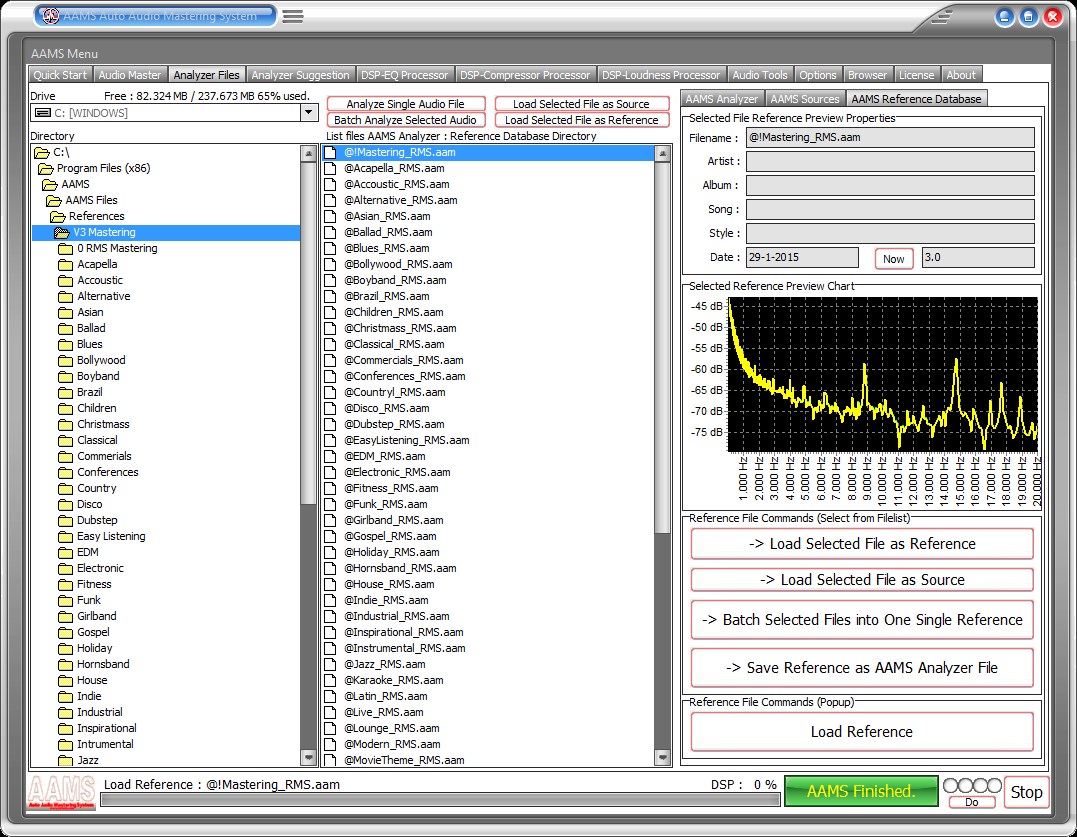
Task: Click the Now date button
Action: tap(893, 259)
